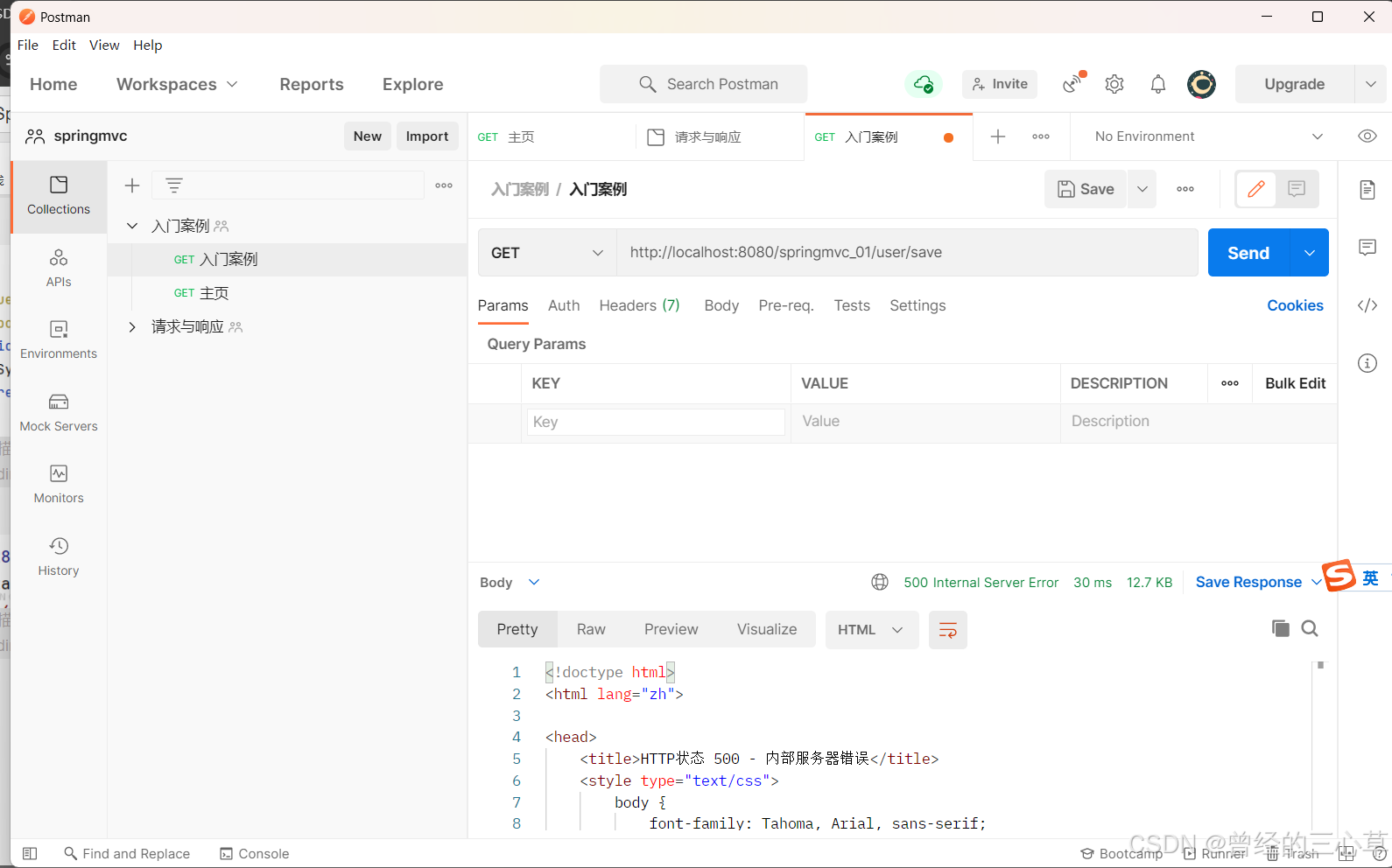Switch to the Raw response view
Screen dimensions: 1392x868
591,629
